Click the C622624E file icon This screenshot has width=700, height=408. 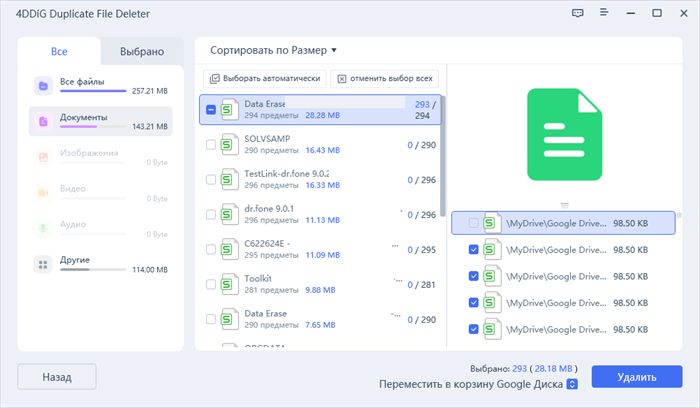pos(229,249)
